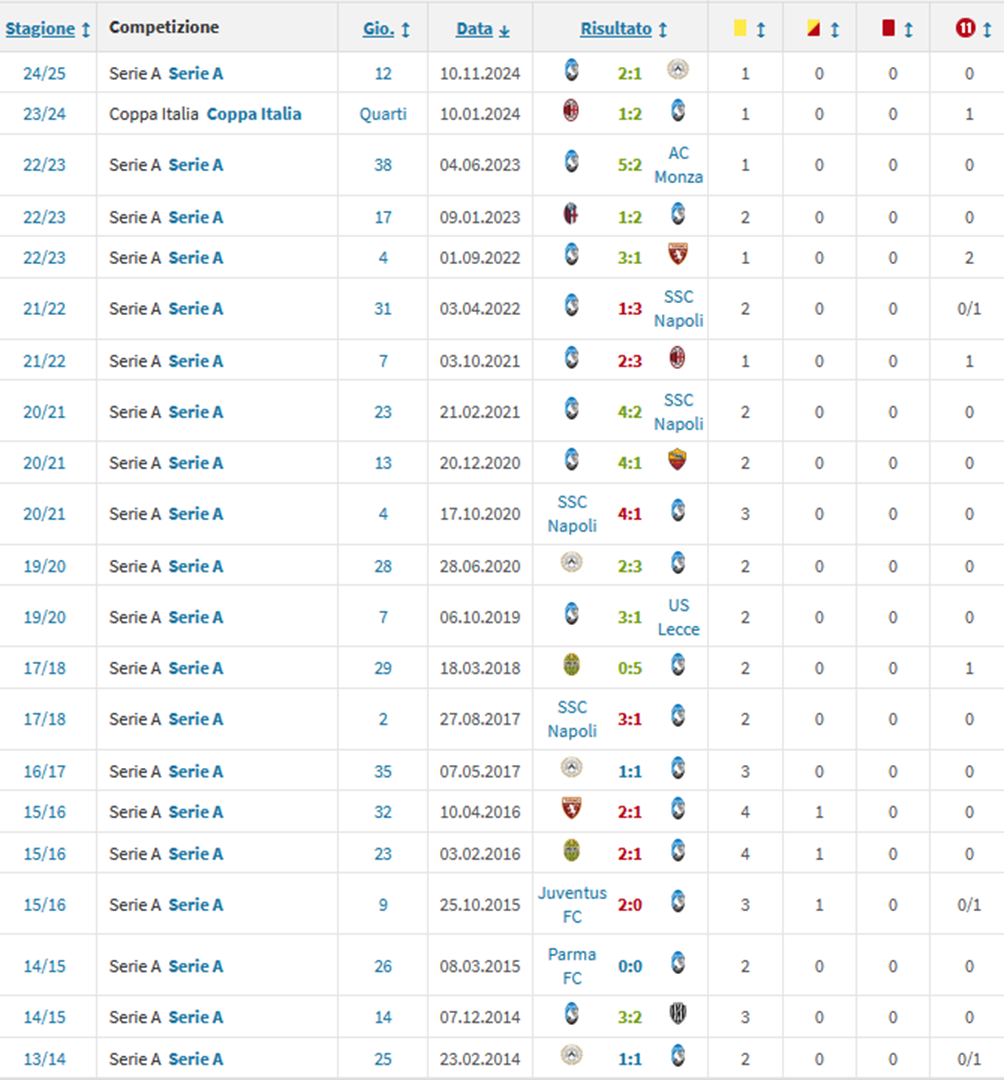The image size is (1004, 1080).
Task: Click the Udinese crest in the 10.11.2024 row
Action: 678,70
